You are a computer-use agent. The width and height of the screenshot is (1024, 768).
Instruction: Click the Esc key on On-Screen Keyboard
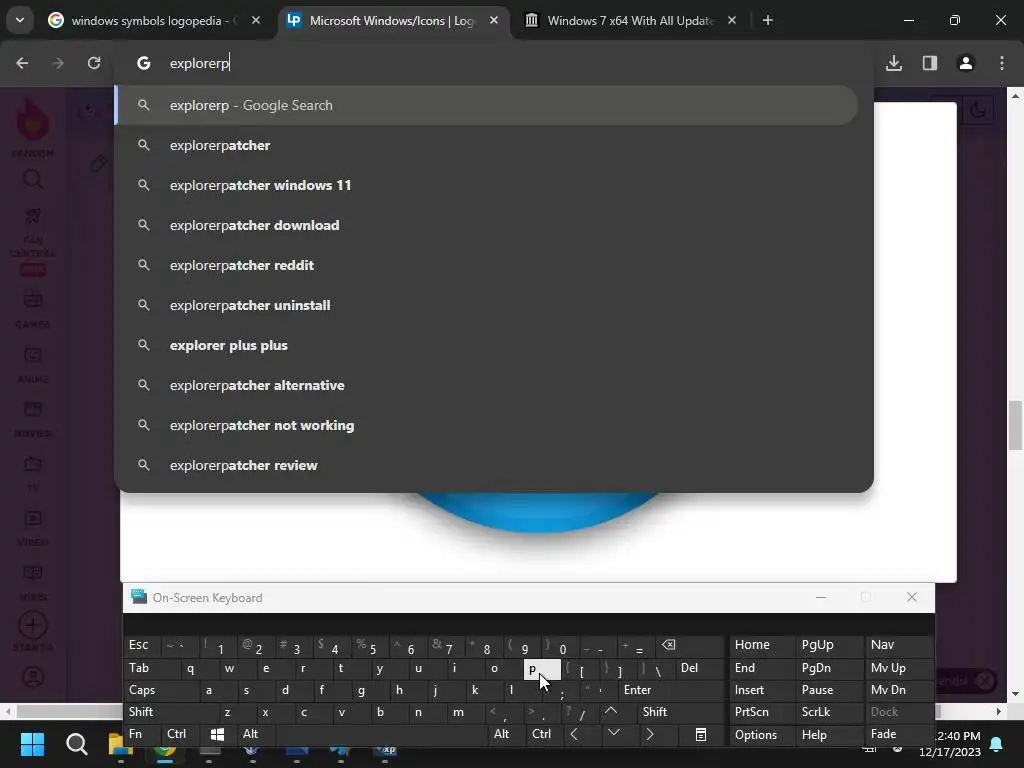[141, 645]
